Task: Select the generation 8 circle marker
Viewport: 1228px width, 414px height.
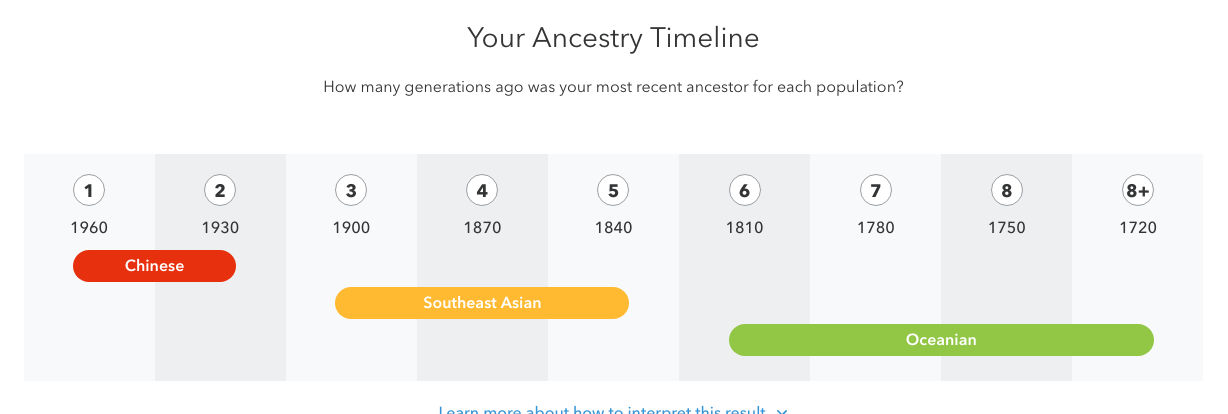Action: [x=1006, y=190]
